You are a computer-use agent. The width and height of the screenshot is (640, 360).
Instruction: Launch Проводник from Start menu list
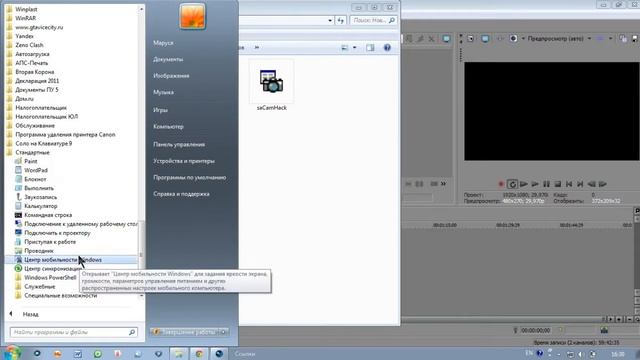click(x=39, y=251)
